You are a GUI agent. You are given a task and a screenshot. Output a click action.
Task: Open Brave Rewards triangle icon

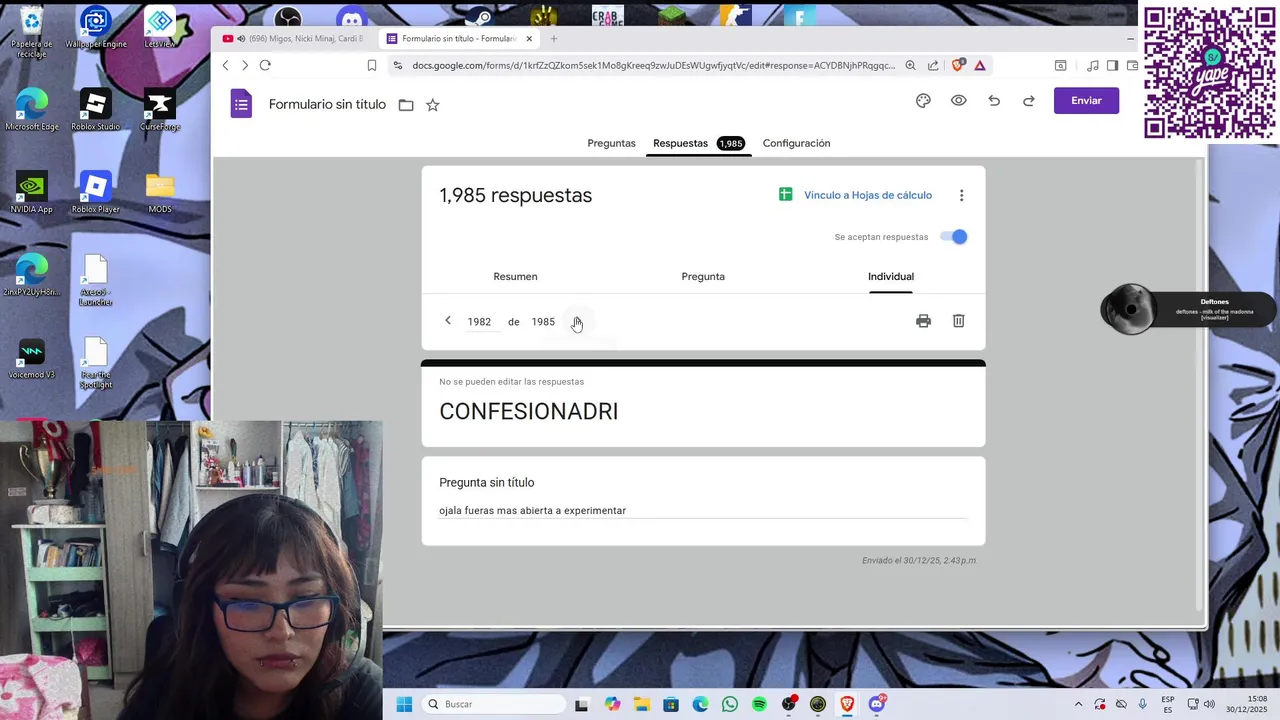click(980, 65)
